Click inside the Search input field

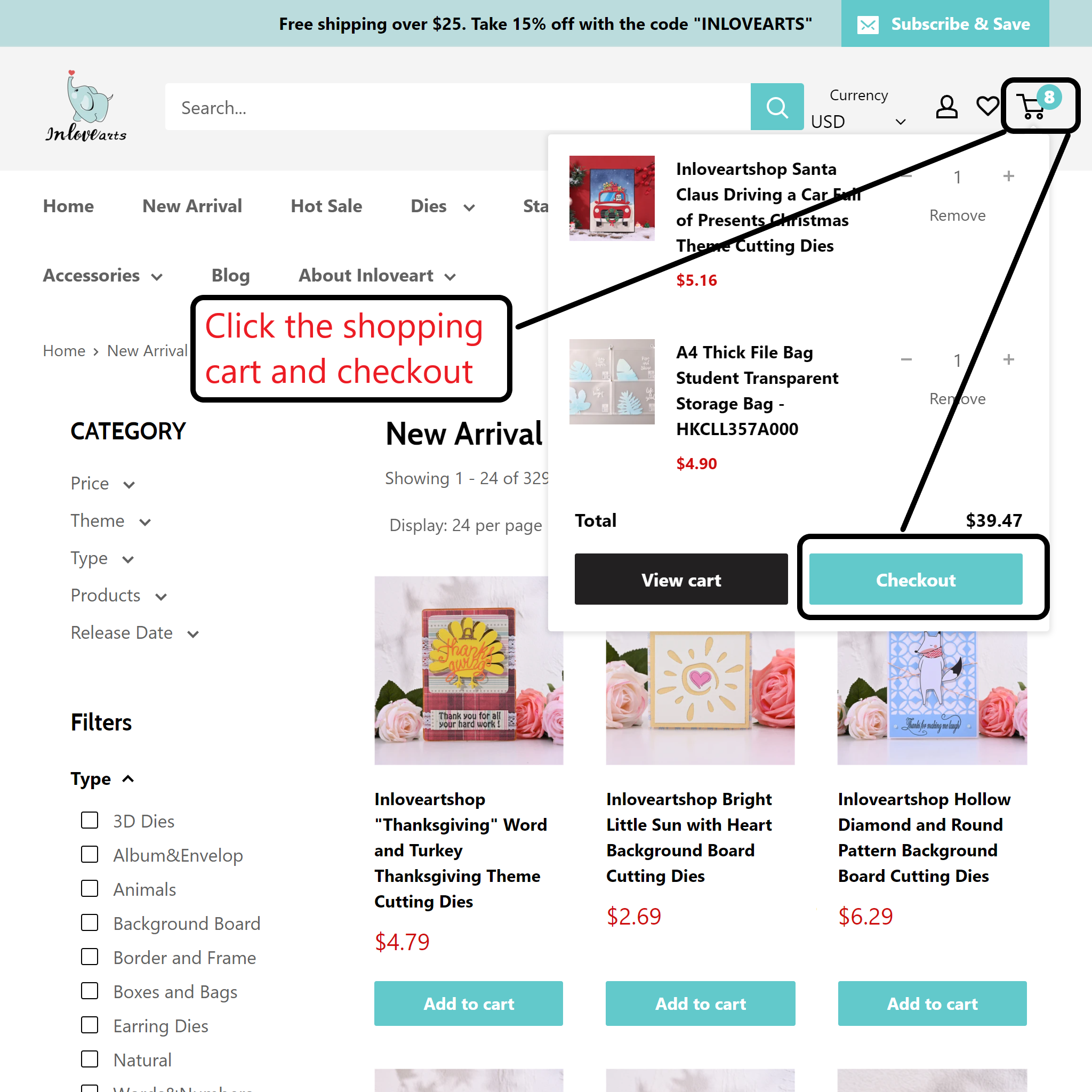tap(457, 107)
